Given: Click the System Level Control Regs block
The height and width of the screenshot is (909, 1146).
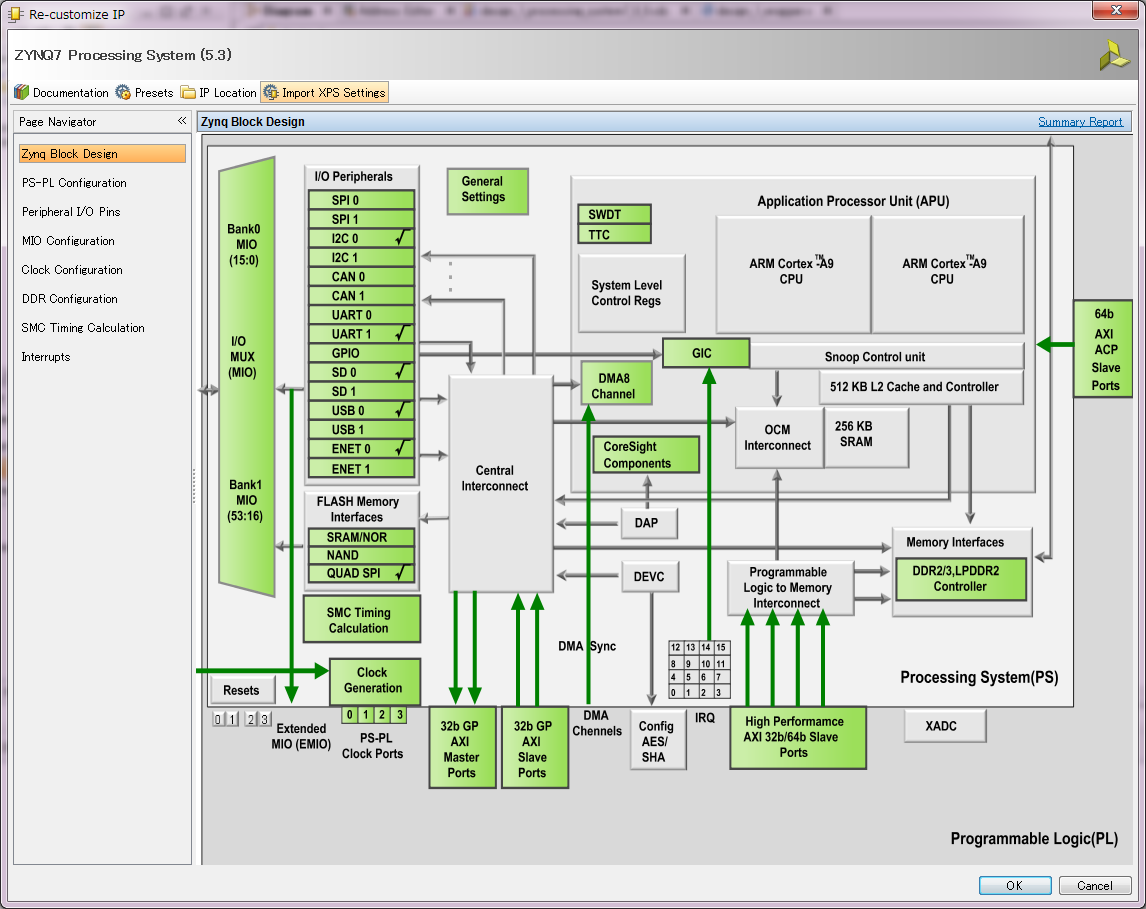Looking at the screenshot, I should click(631, 293).
